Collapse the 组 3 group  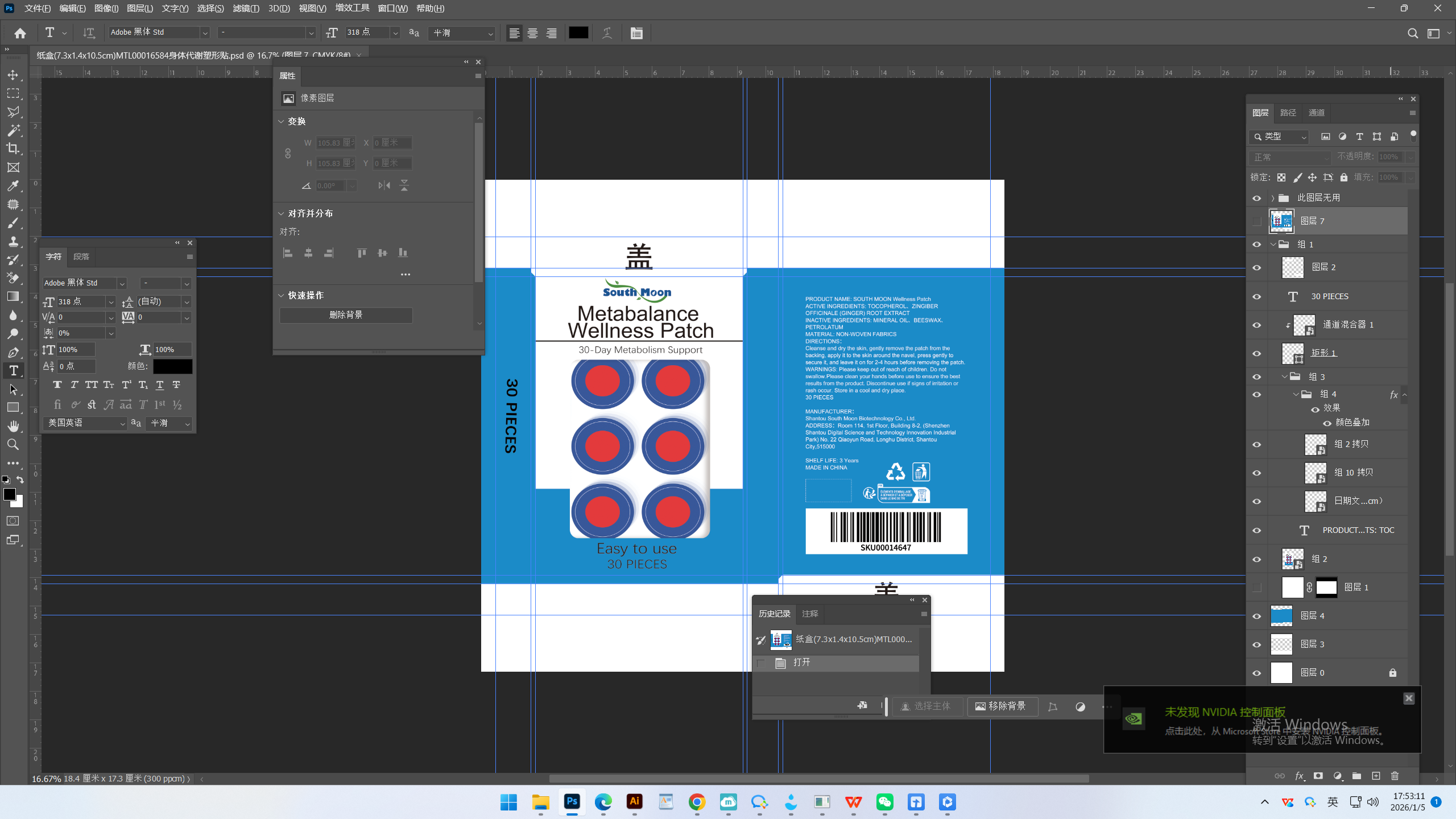(x=1284, y=377)
